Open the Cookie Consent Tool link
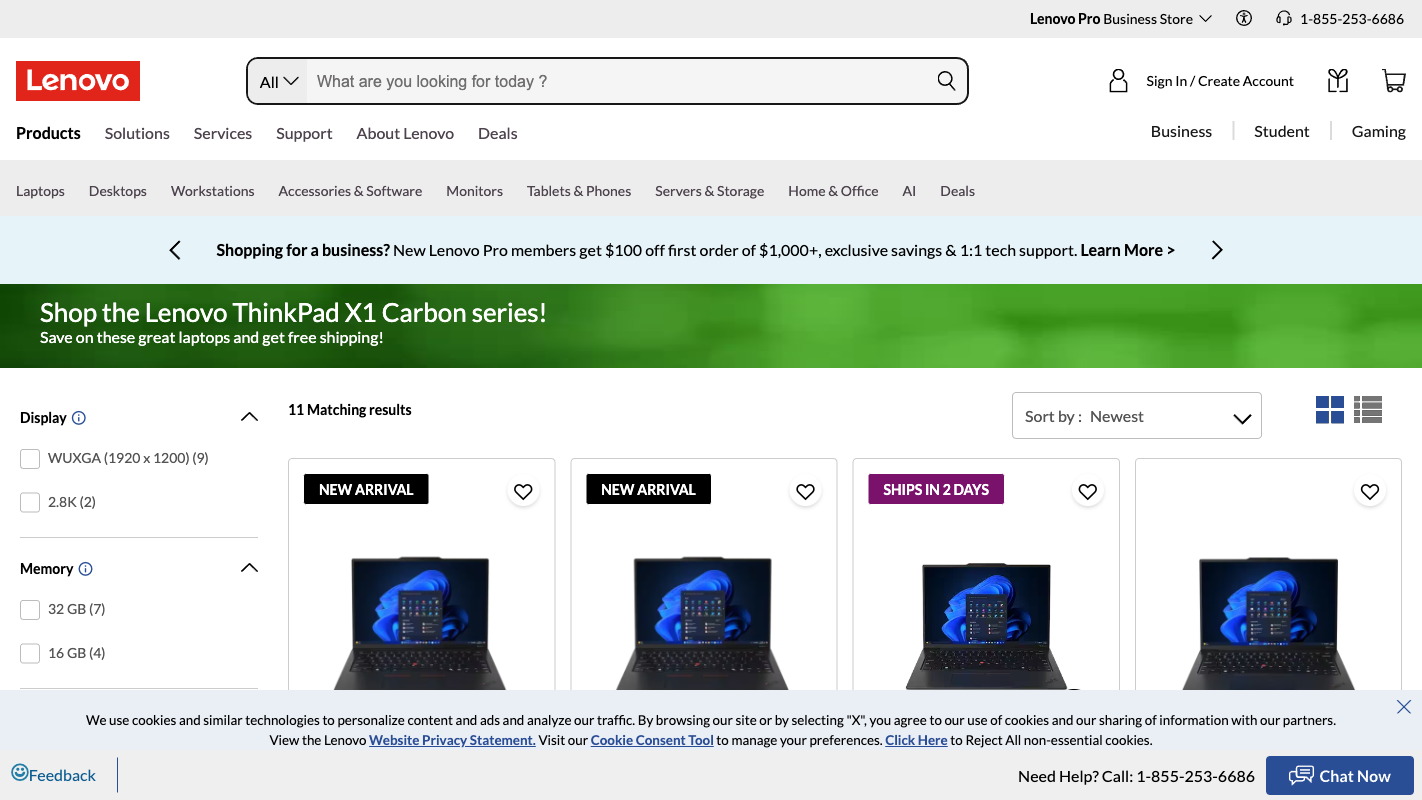This screenshot has width=1422, height=800. (652, 740)
